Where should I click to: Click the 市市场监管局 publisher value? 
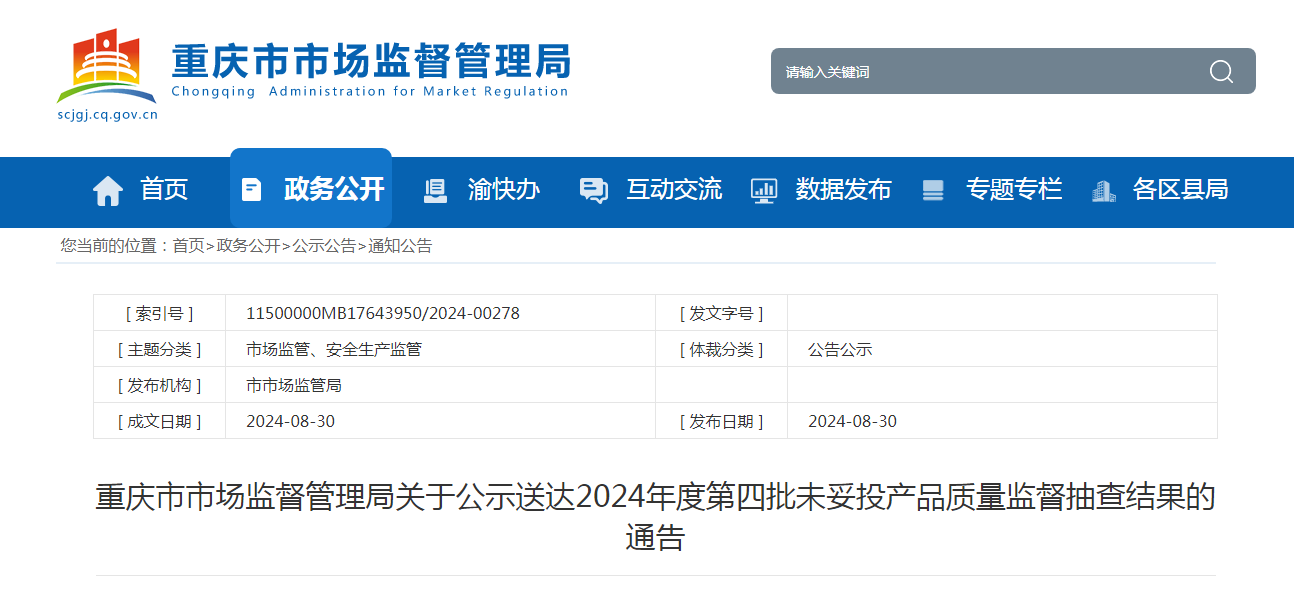(x=294, y=385)
